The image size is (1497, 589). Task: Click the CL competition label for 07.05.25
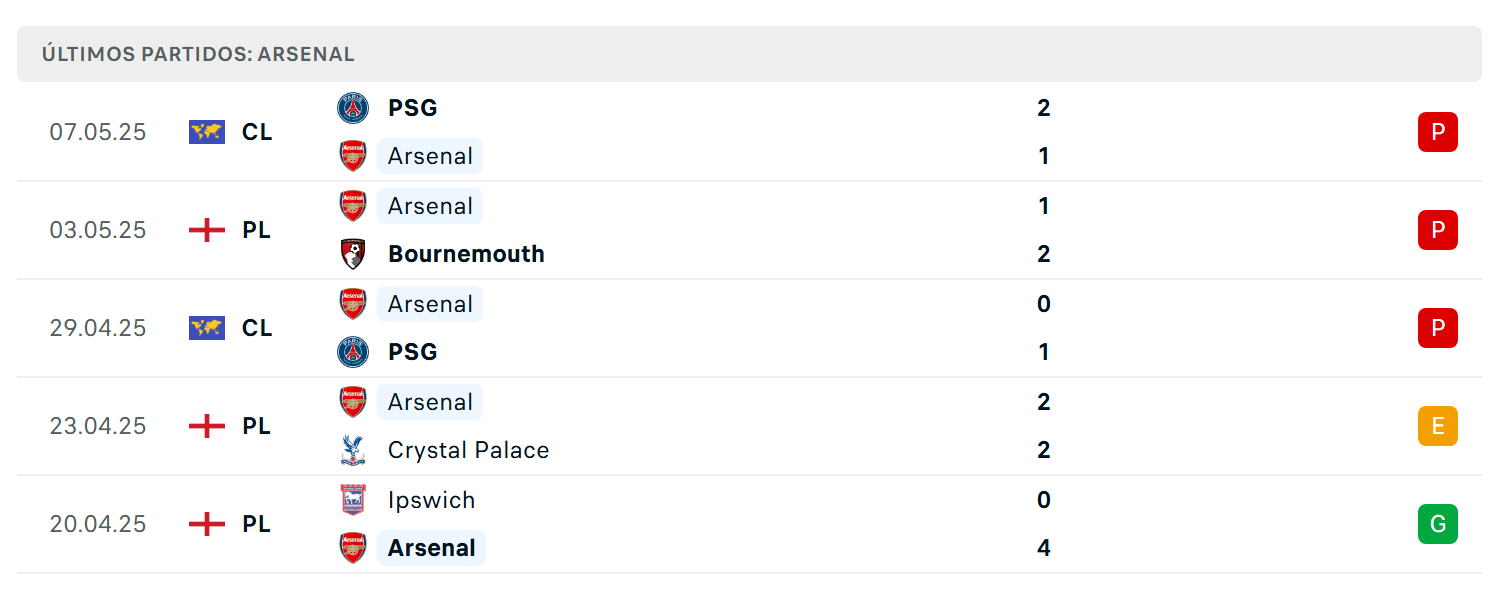257,132
